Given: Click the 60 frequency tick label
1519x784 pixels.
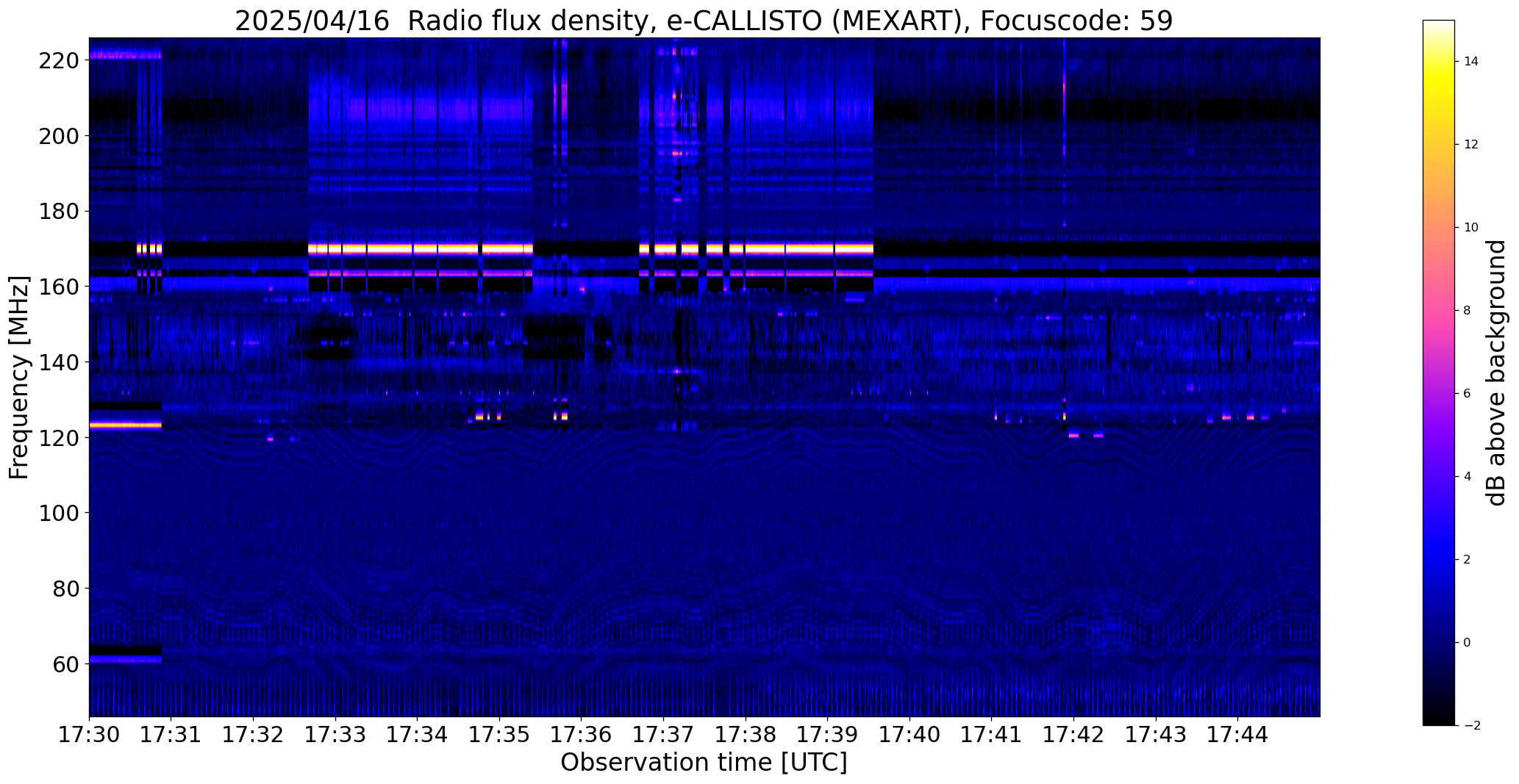Looking at the screenshot, I should pyautogui.click(x=65, y=663).
